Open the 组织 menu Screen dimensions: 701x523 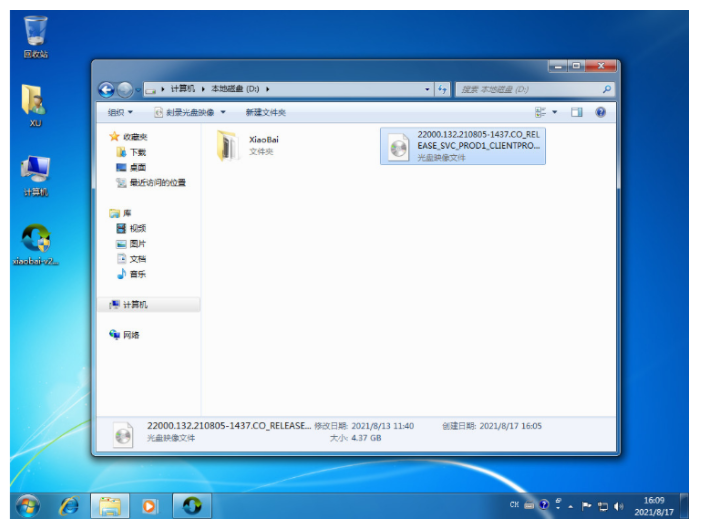(120, 112)
